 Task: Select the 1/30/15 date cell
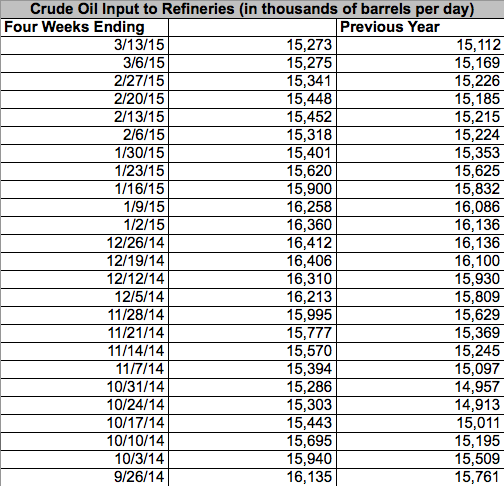[x=85, y=153]
